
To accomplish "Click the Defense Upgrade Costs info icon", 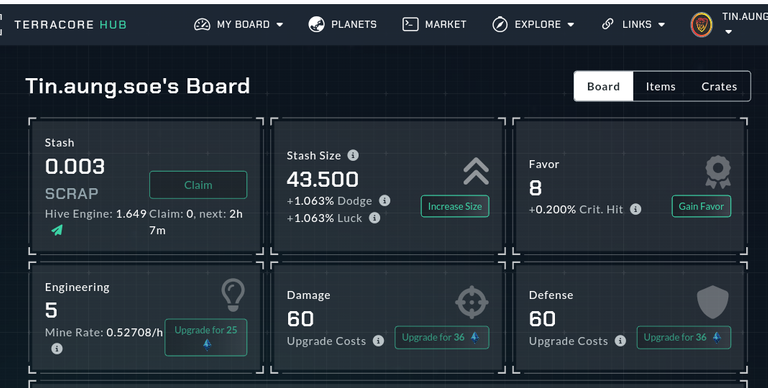I will click(x=621, y=340).
